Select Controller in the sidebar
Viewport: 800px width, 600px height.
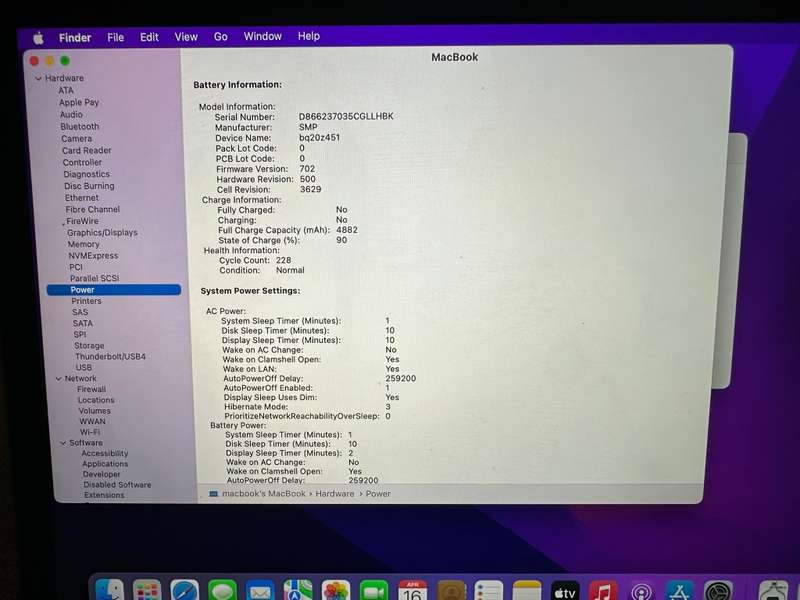pyautogui.click(x=82, y=162)
